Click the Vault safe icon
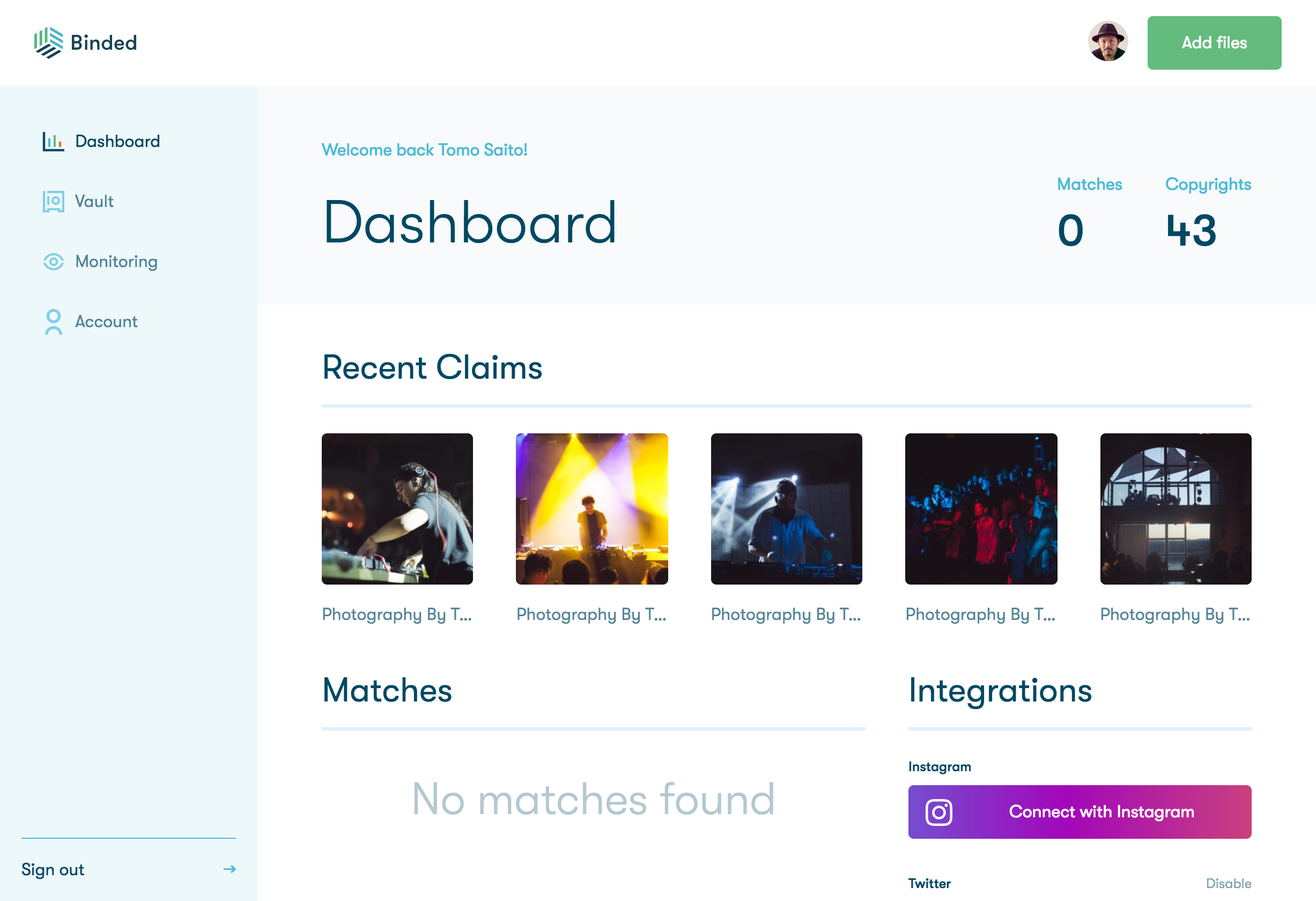The width and height of the screenshot is (1316, 901). 53,201
